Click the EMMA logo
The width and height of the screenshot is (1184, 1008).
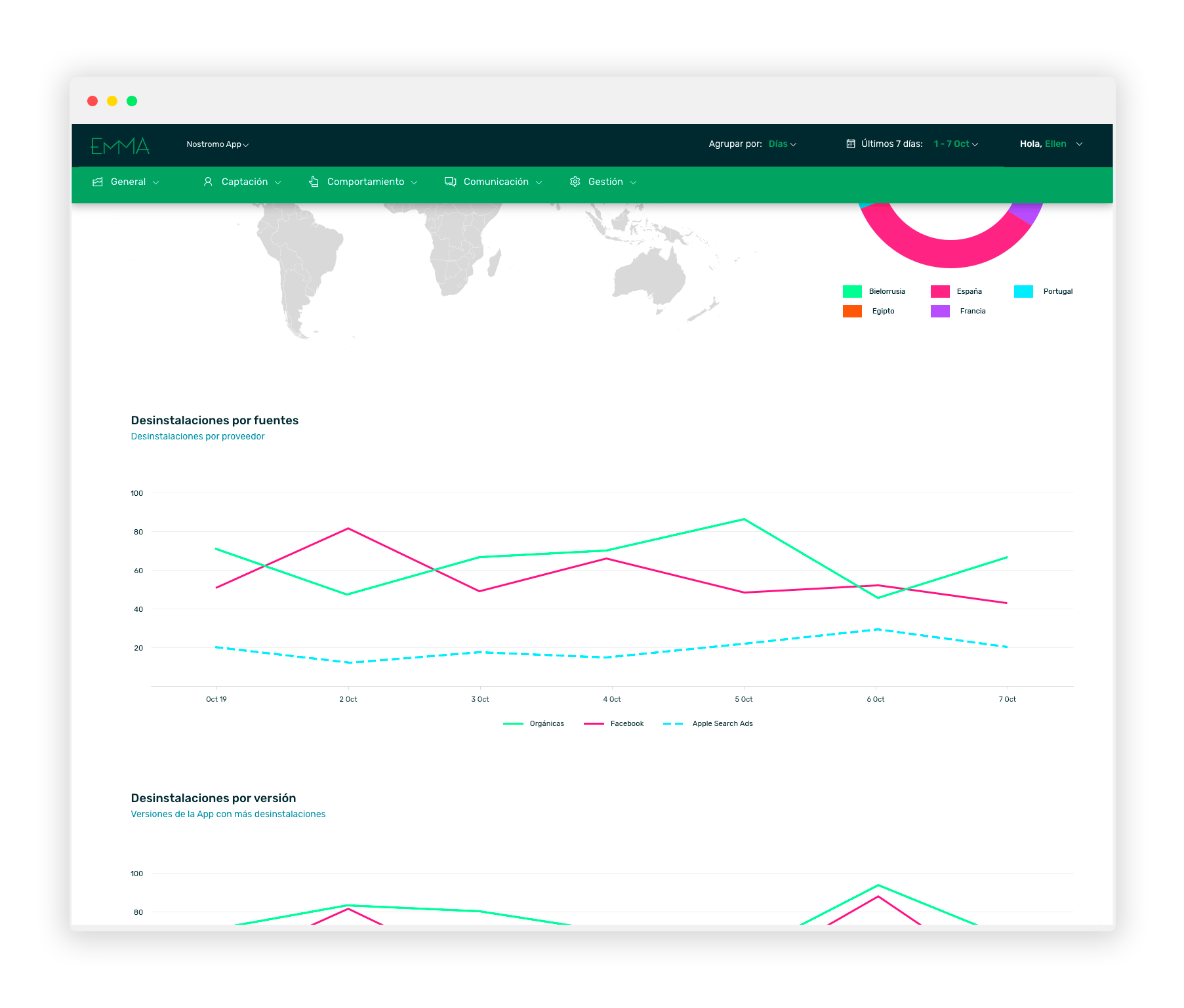[120, 146]
